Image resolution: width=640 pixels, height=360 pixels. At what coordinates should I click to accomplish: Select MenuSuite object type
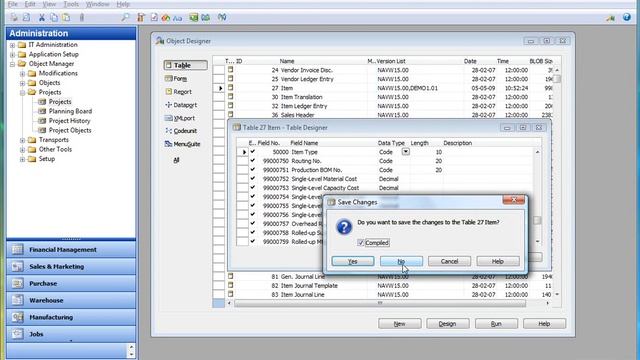pos(182,144)
